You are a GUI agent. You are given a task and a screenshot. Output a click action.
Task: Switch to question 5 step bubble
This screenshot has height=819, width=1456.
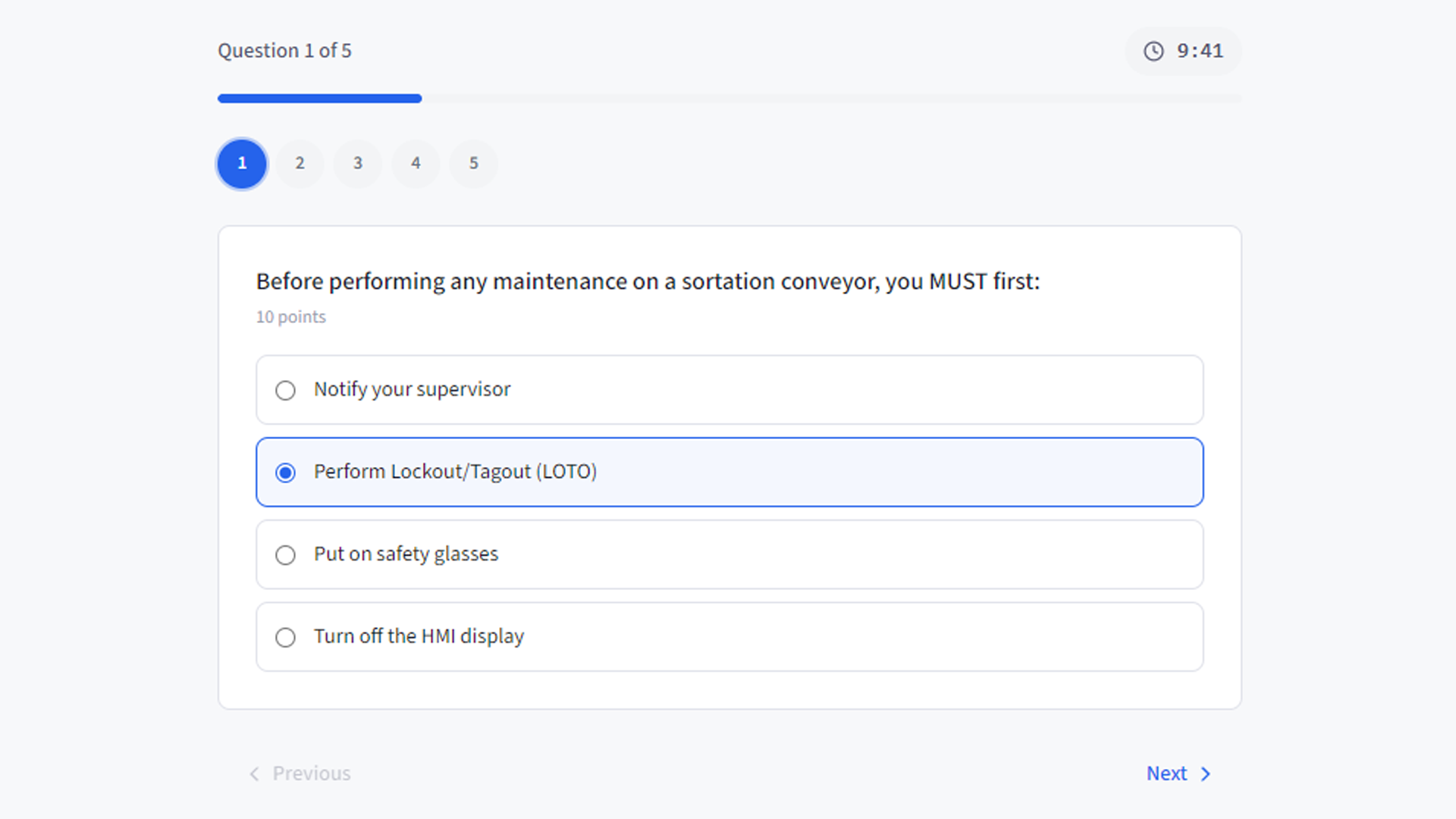473,163
